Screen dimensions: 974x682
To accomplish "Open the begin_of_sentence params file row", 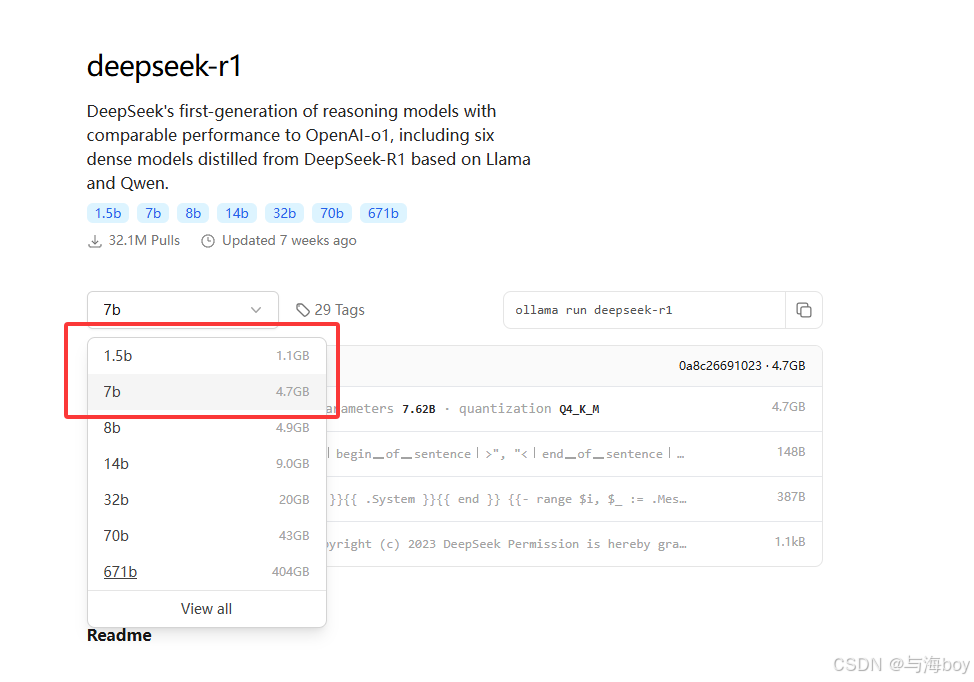I will (x=575, y=454).
